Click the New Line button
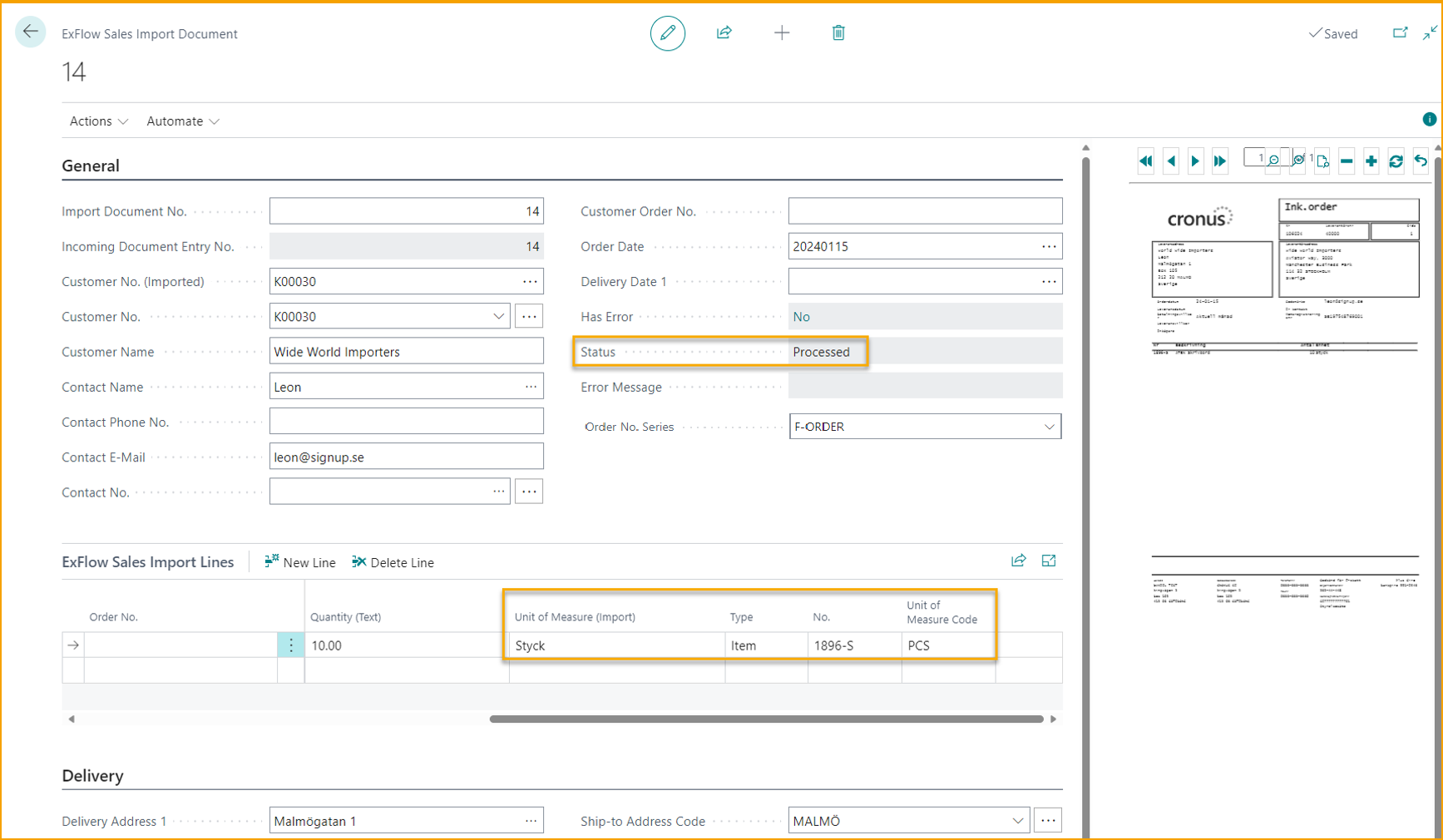The width and height of the screenshot is (1443, 840). (x=300, y=563)
